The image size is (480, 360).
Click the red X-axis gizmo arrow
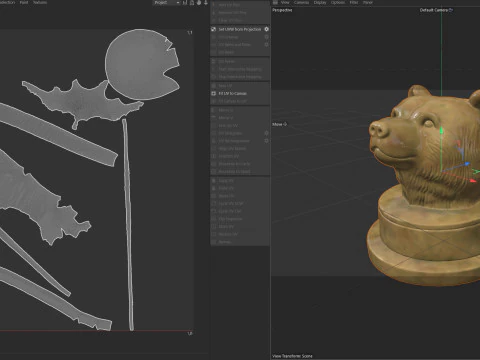[473, 180]
